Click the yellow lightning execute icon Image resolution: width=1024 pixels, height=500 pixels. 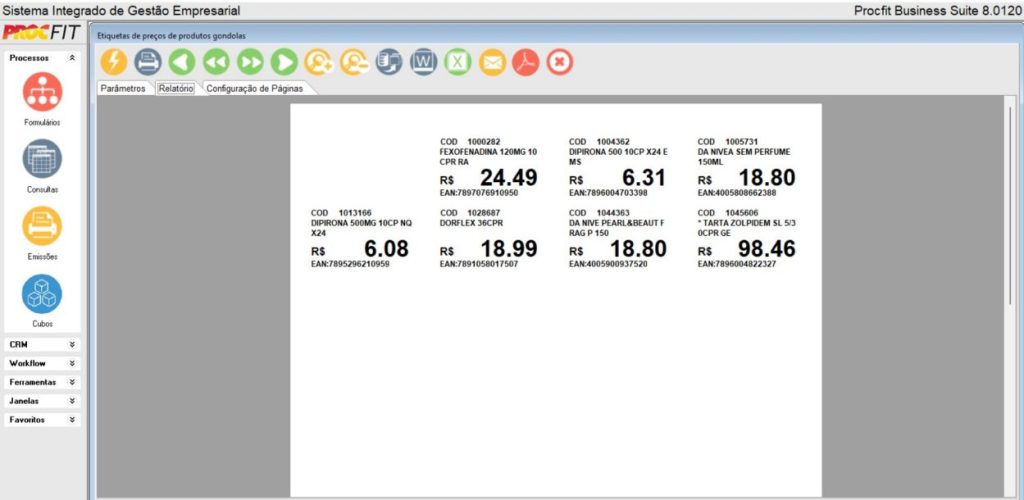coord(114,62)
